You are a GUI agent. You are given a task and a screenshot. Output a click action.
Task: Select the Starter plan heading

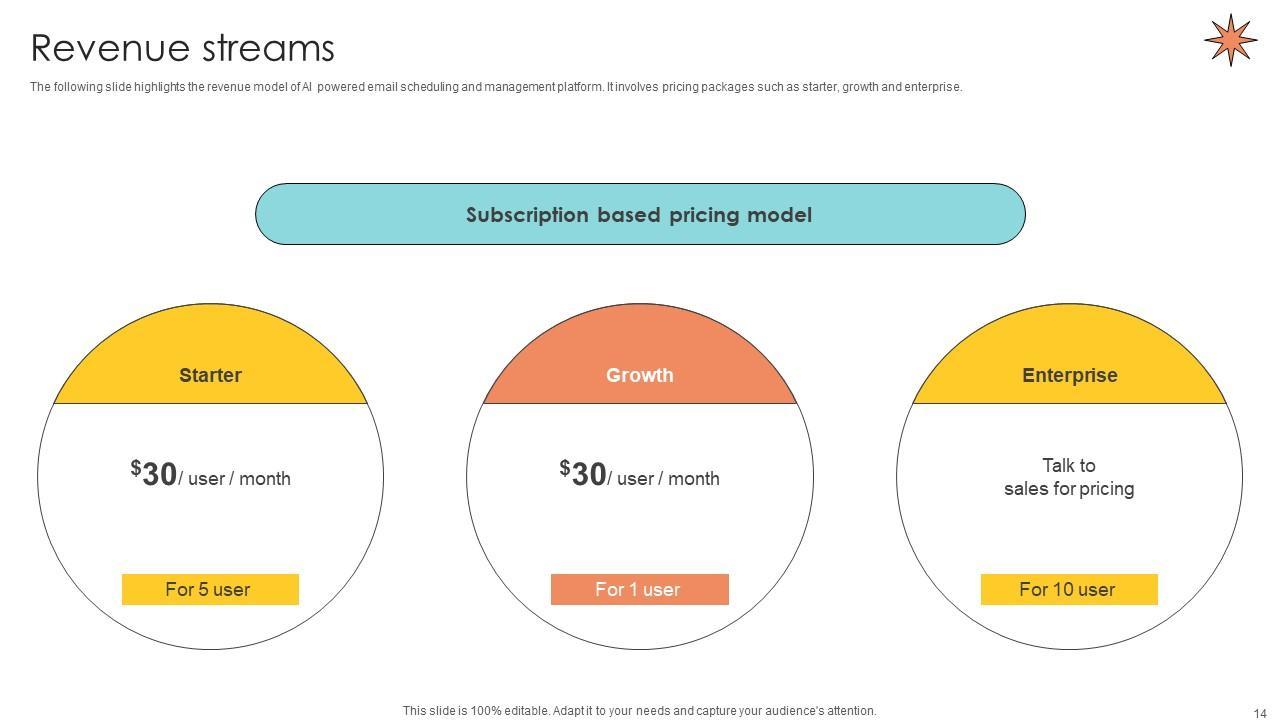coord(210,376)
